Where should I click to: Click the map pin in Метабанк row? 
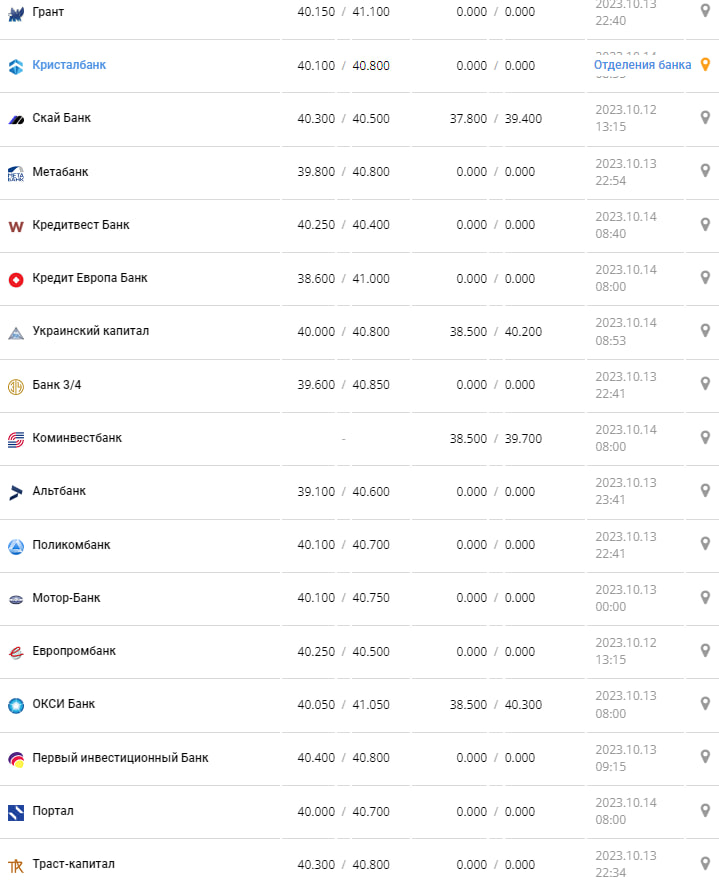[x=705, y=171]
